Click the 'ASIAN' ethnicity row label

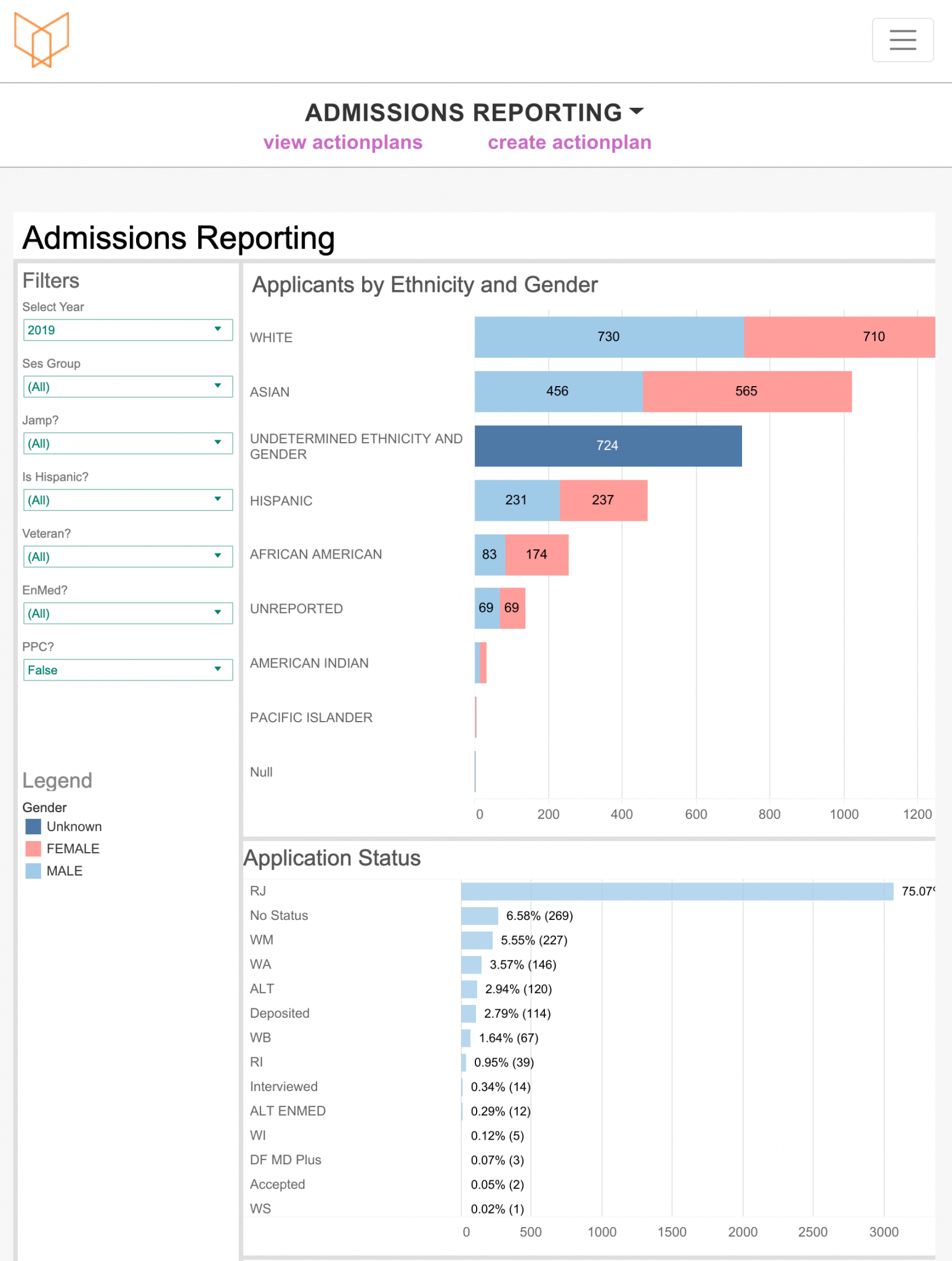[270, 392]
